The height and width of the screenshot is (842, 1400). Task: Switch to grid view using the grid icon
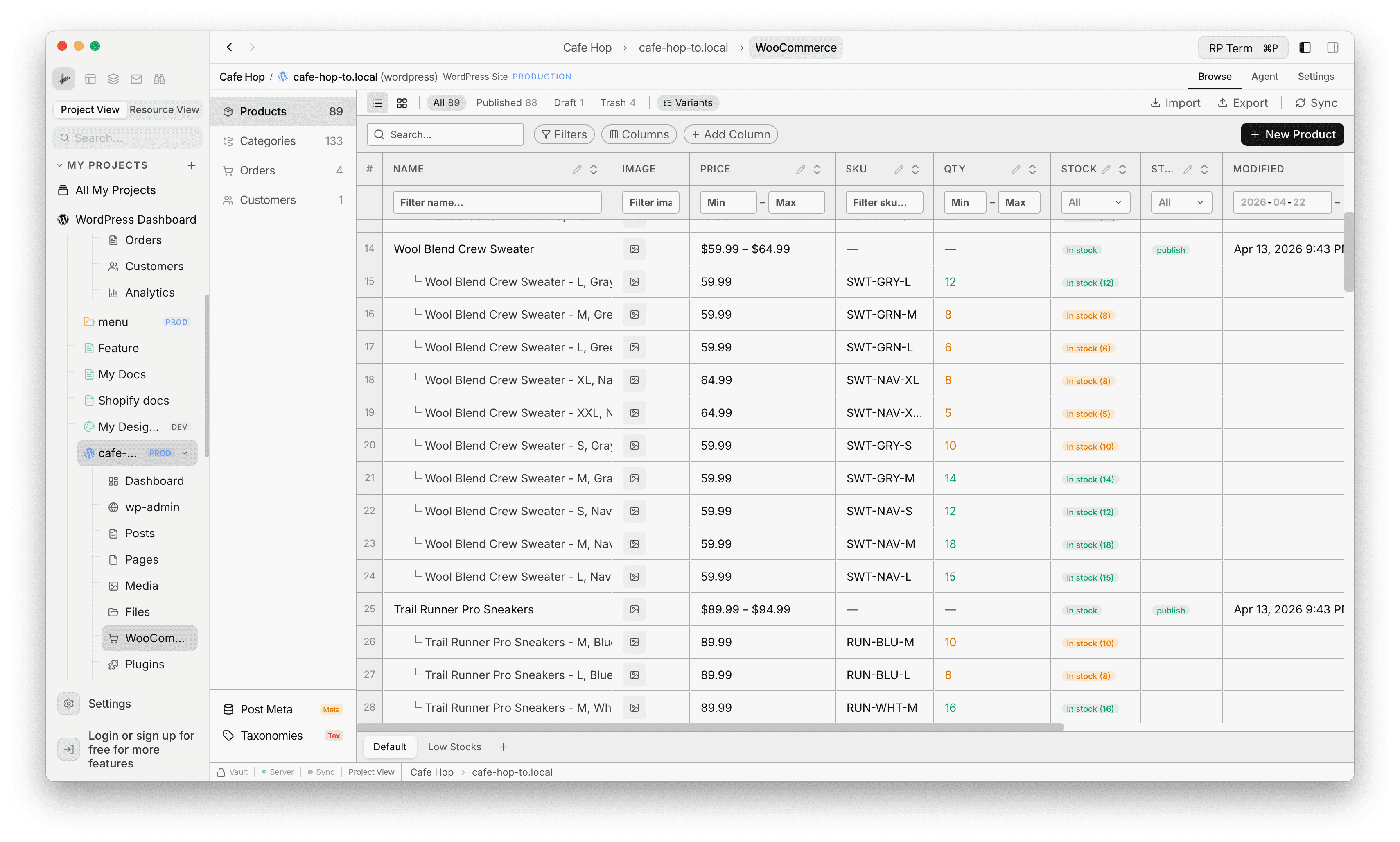click(402, 103)
